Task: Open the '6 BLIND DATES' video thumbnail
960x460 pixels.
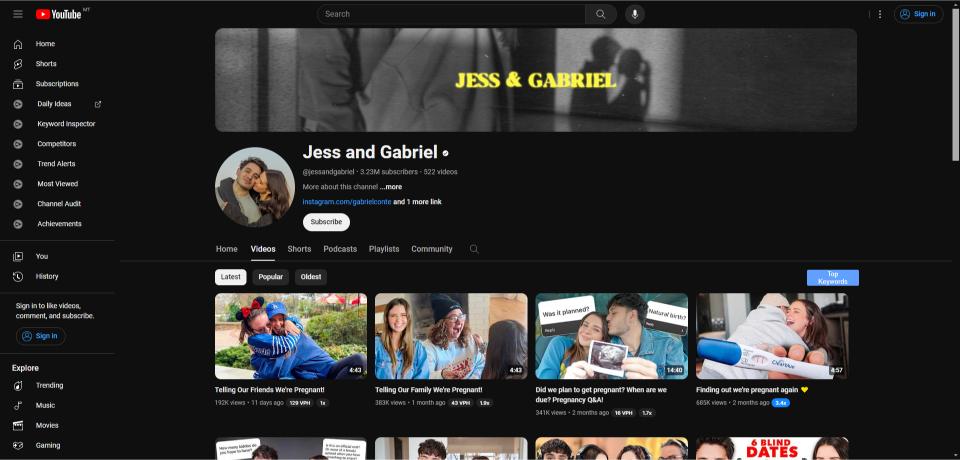Action: point(772,448)
